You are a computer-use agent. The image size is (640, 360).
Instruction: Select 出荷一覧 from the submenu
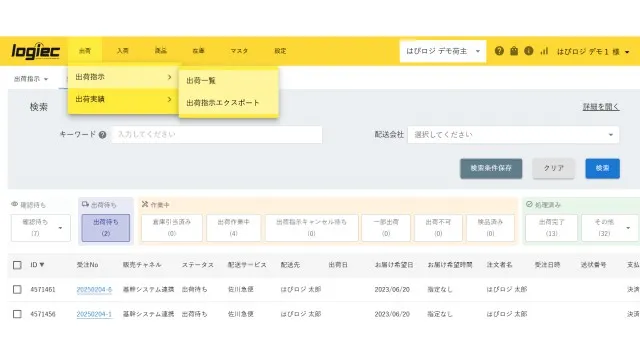[x=229, y=81]
